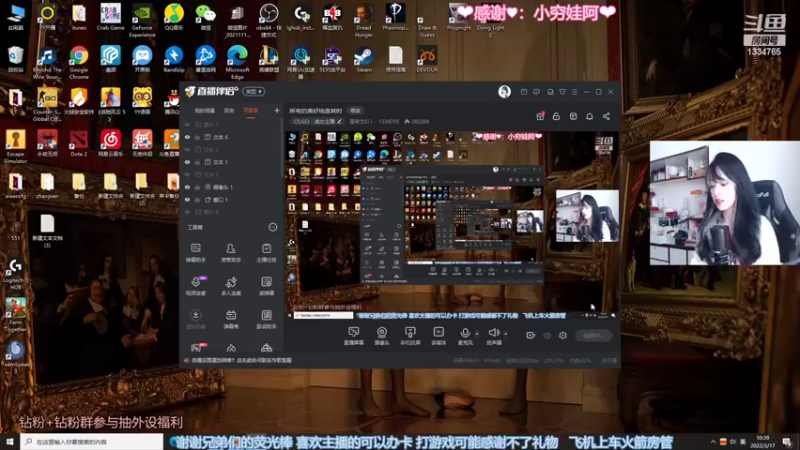Open the streamer avatar in title bar

[504, 91]
